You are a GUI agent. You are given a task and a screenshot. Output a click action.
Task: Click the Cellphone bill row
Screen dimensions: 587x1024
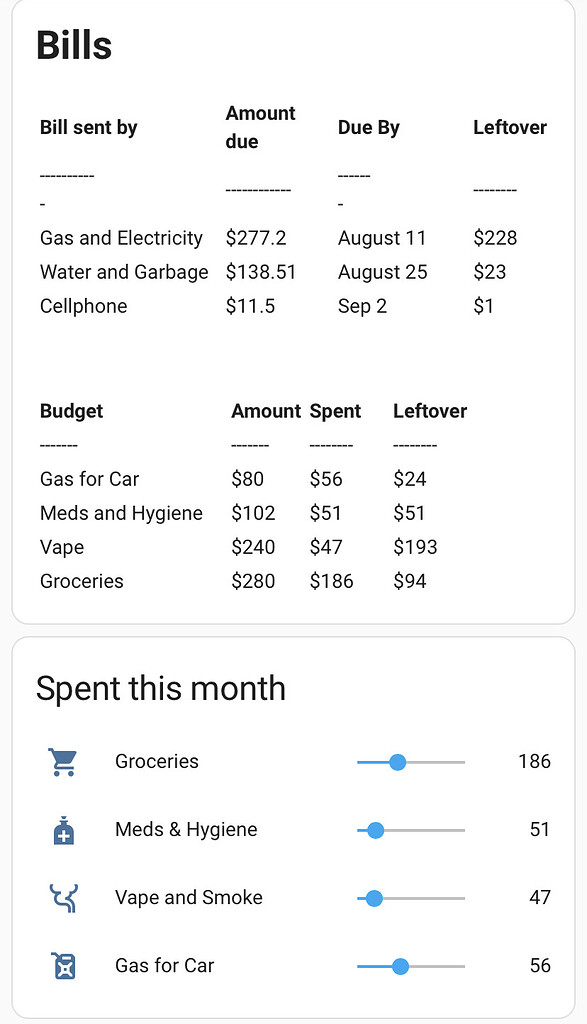[81, 306]
